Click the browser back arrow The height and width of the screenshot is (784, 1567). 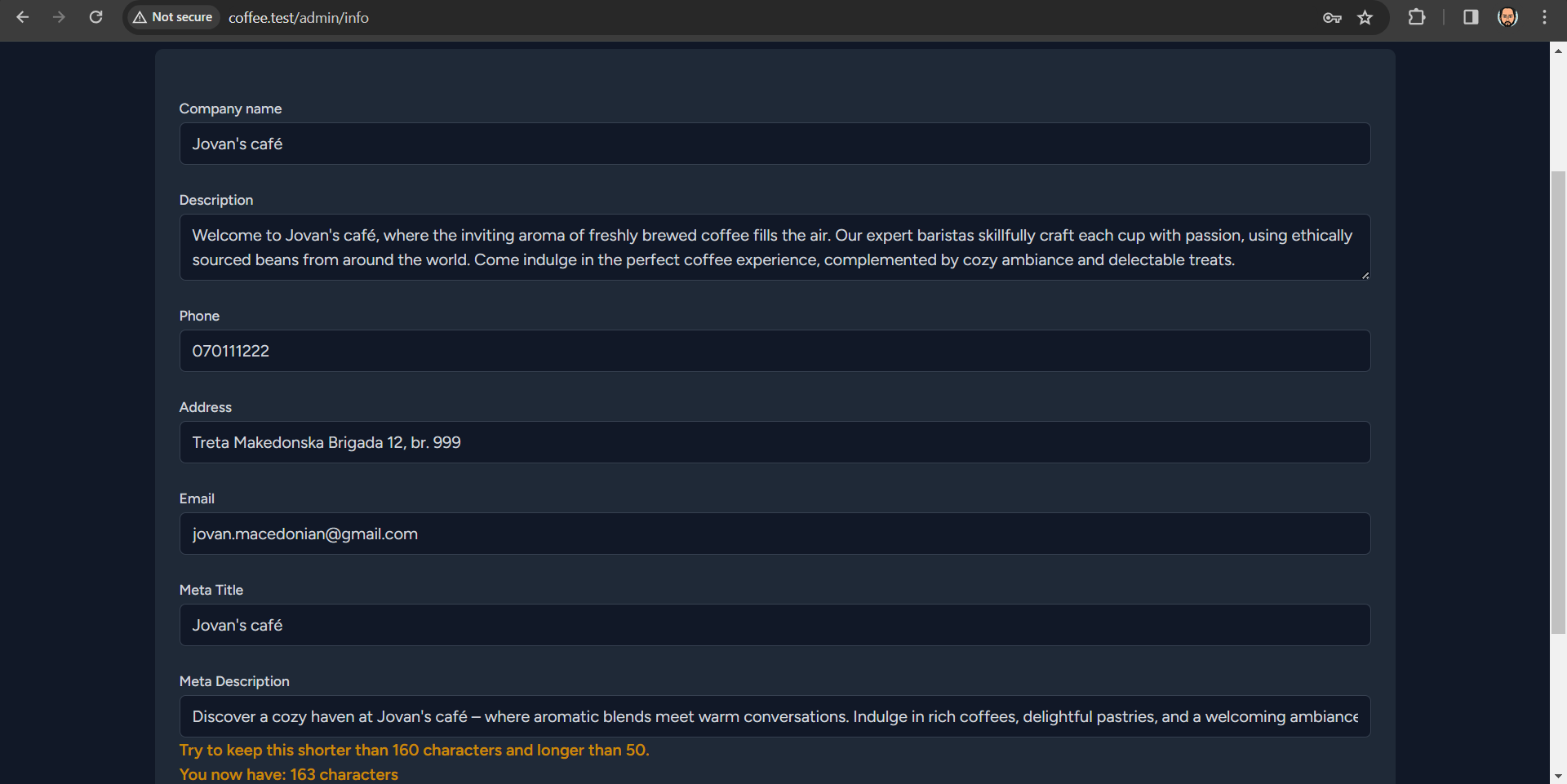coord(23,17)
